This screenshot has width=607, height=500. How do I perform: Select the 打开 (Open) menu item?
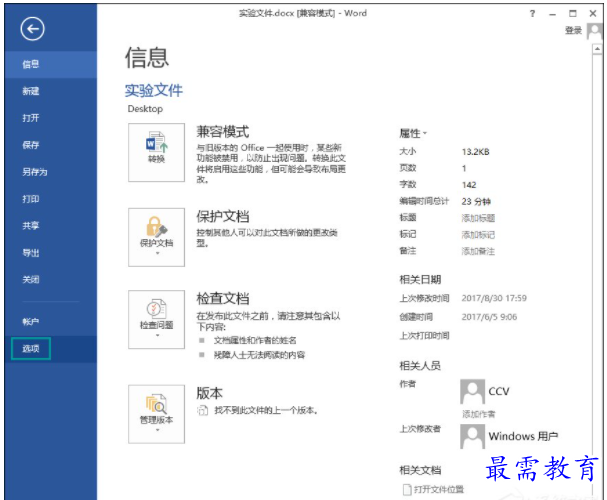[51, 118]
